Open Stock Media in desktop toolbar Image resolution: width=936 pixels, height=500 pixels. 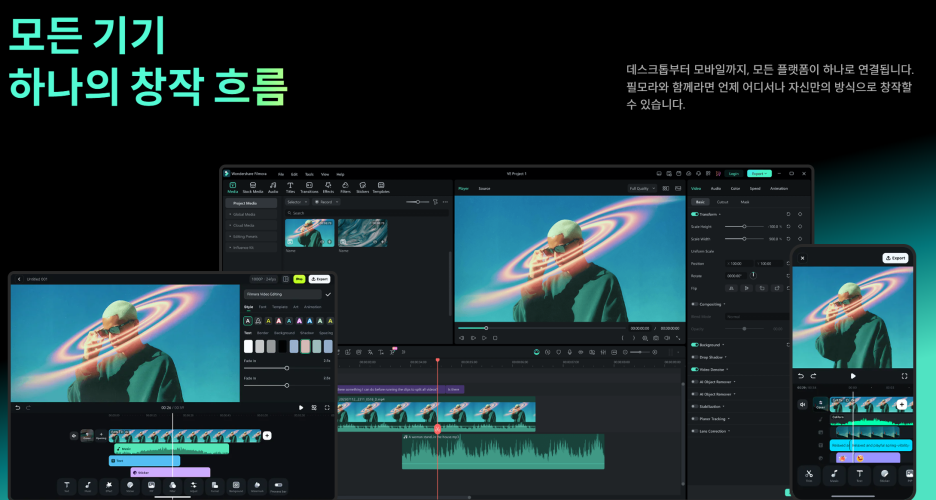pos(253,185)
